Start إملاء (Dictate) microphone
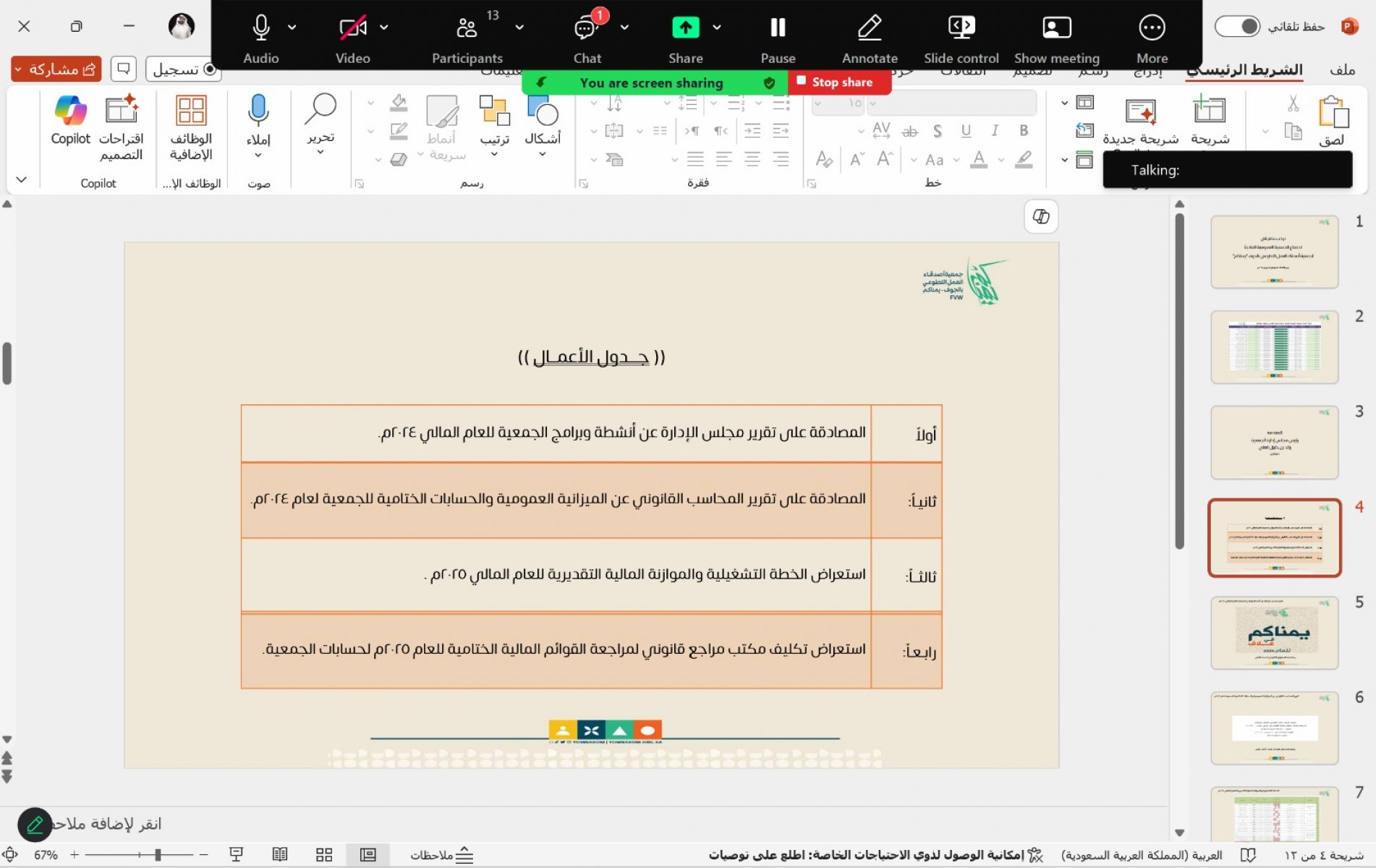The width and height of the screenshot is (1376, 868). pos(258,124)
